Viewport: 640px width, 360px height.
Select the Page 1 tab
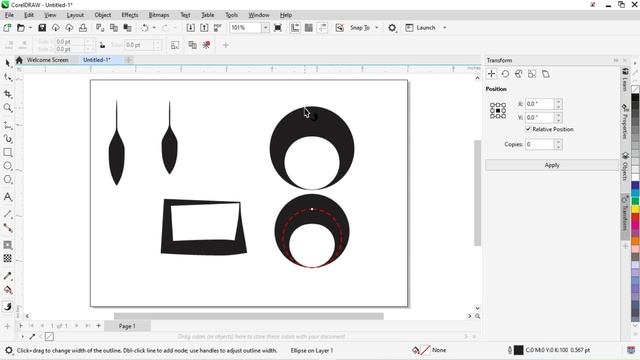pyautogui.click(x=127, y=326)
